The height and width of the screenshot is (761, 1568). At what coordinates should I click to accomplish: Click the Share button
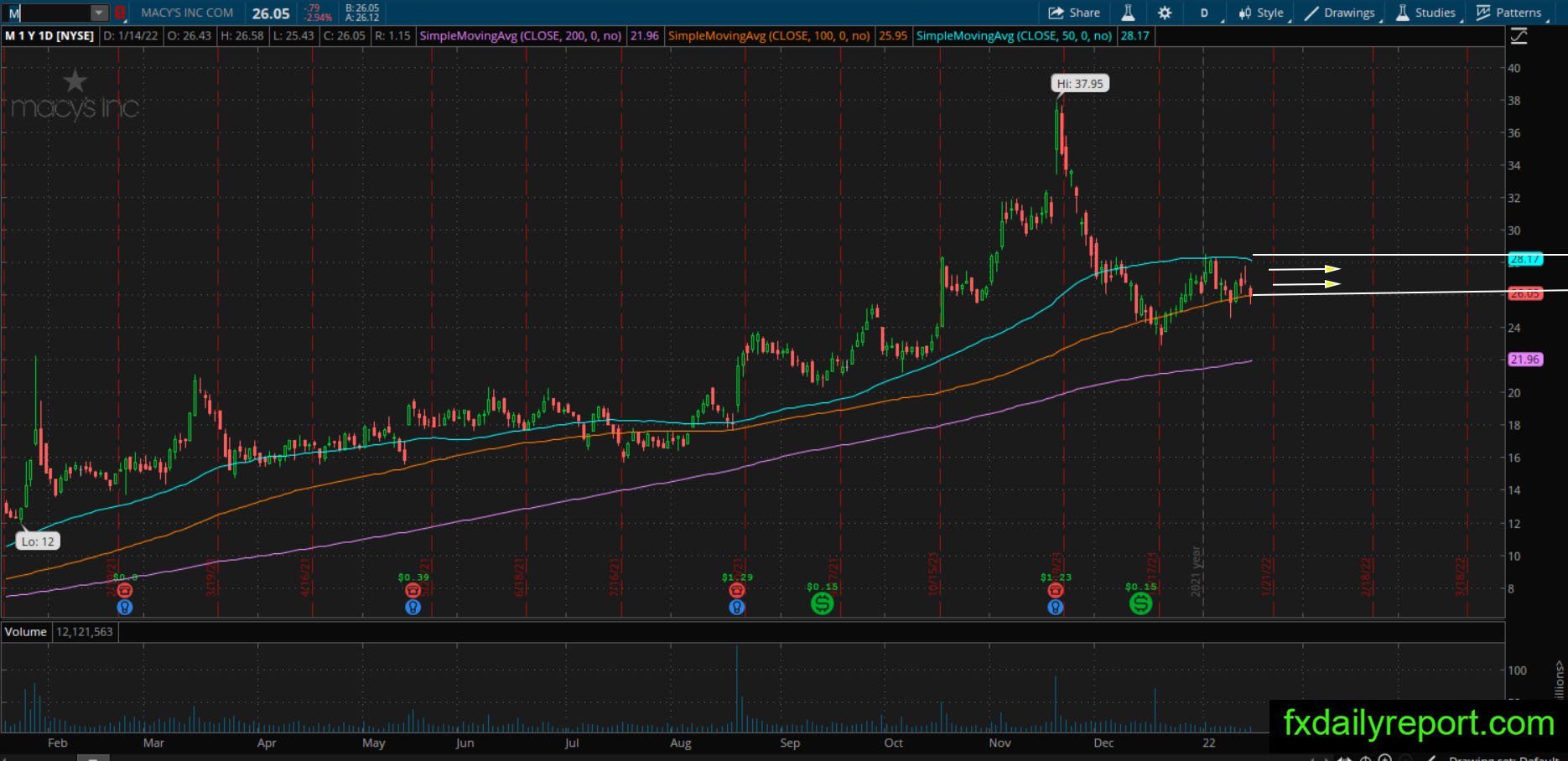(x=1074, y=13)
